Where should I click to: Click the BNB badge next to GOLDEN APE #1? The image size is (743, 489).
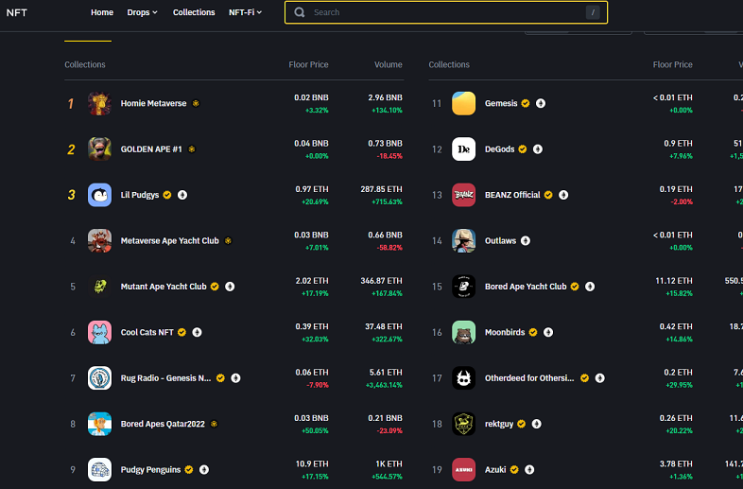pos(192,149)
